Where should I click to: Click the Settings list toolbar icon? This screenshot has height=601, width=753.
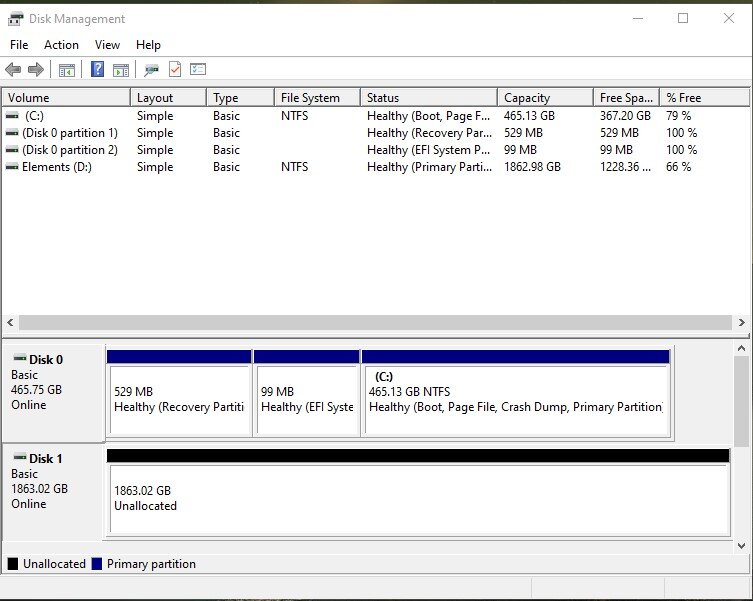[198, 70]
